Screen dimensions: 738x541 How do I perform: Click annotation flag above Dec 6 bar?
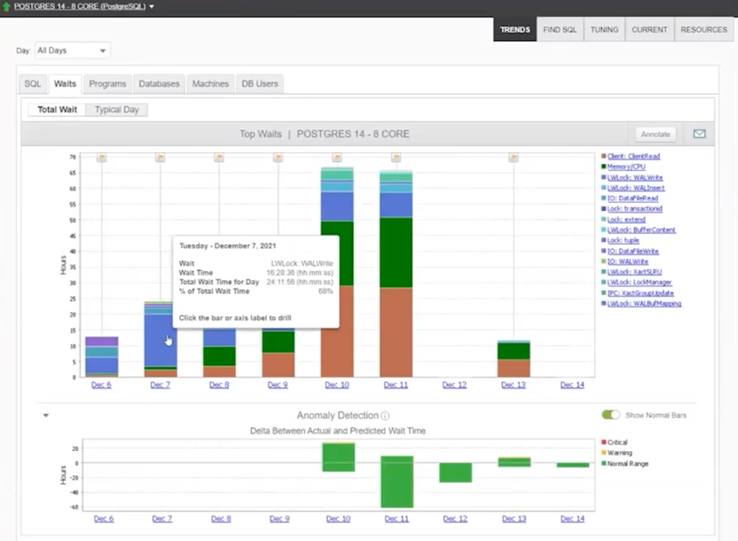click(102, 157)
